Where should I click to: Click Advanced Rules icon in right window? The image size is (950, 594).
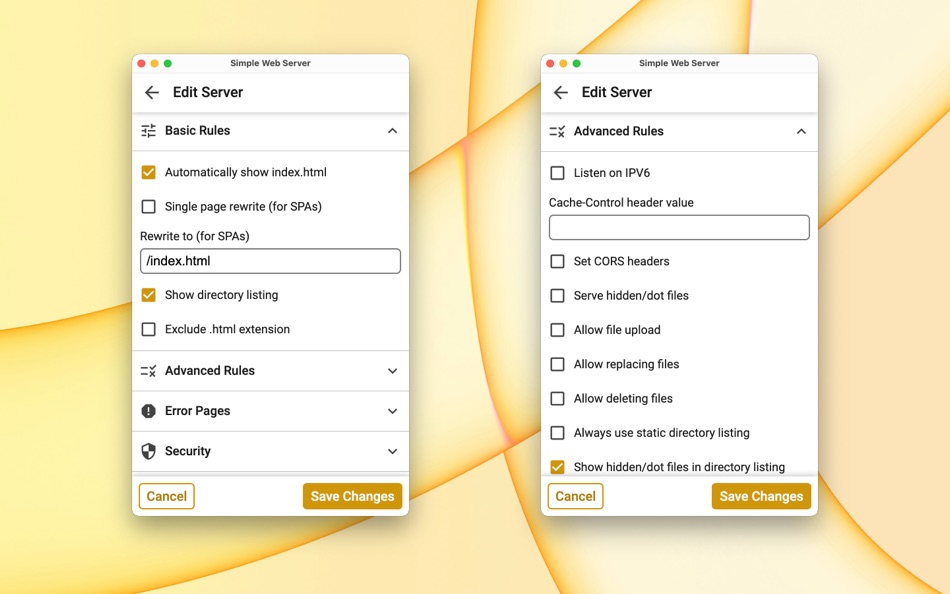(x=557, y=131)
